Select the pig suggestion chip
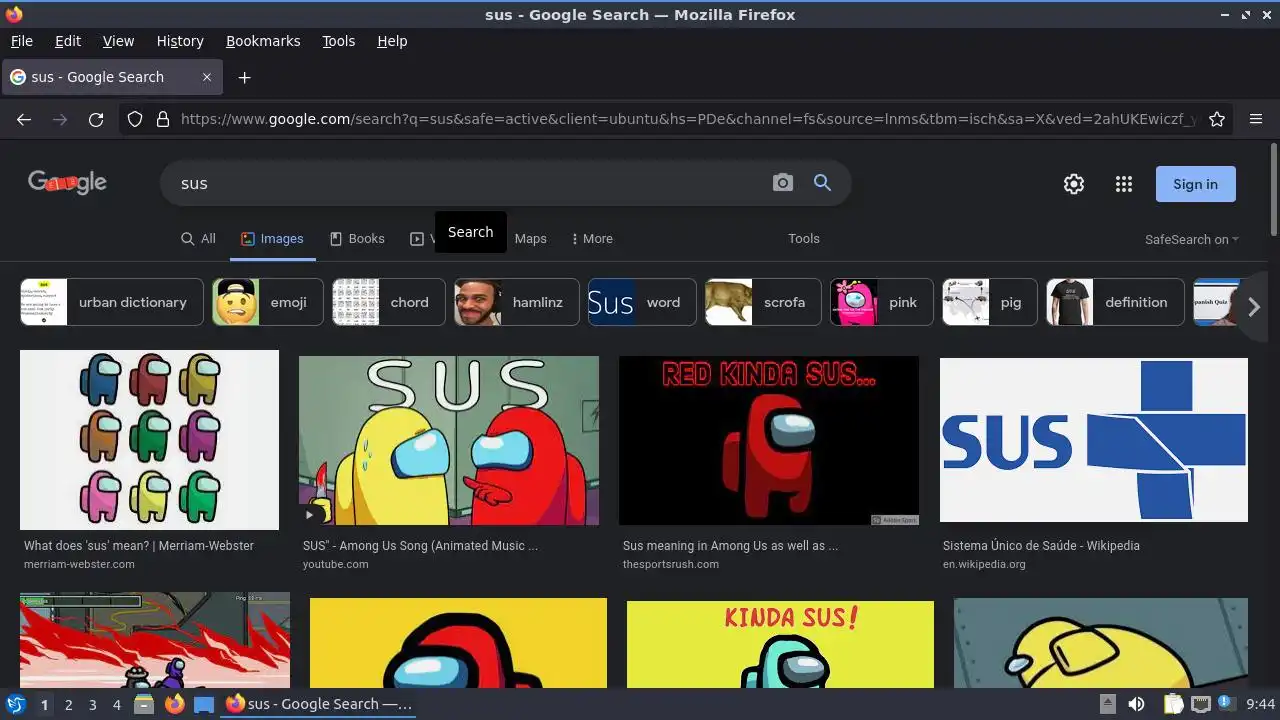Screen dimensions: 1280x720 pyautogui.click(x=990, y=302)
